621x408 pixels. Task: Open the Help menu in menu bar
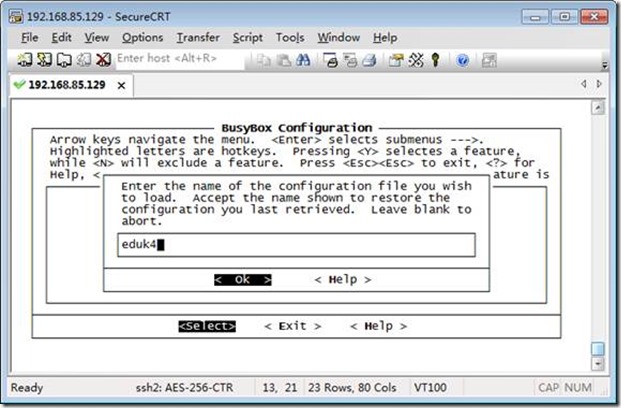point(385,38)
